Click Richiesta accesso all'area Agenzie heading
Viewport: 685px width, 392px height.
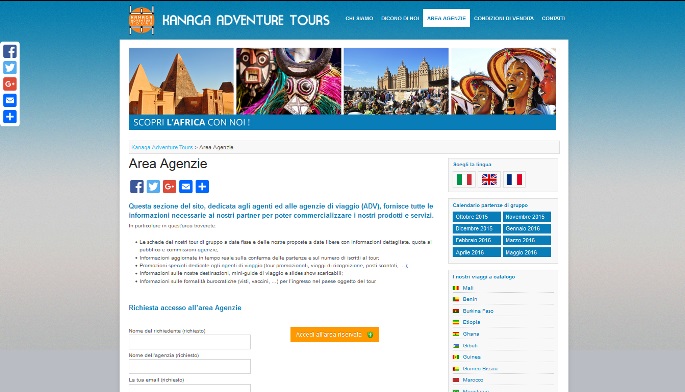point(185,308)
